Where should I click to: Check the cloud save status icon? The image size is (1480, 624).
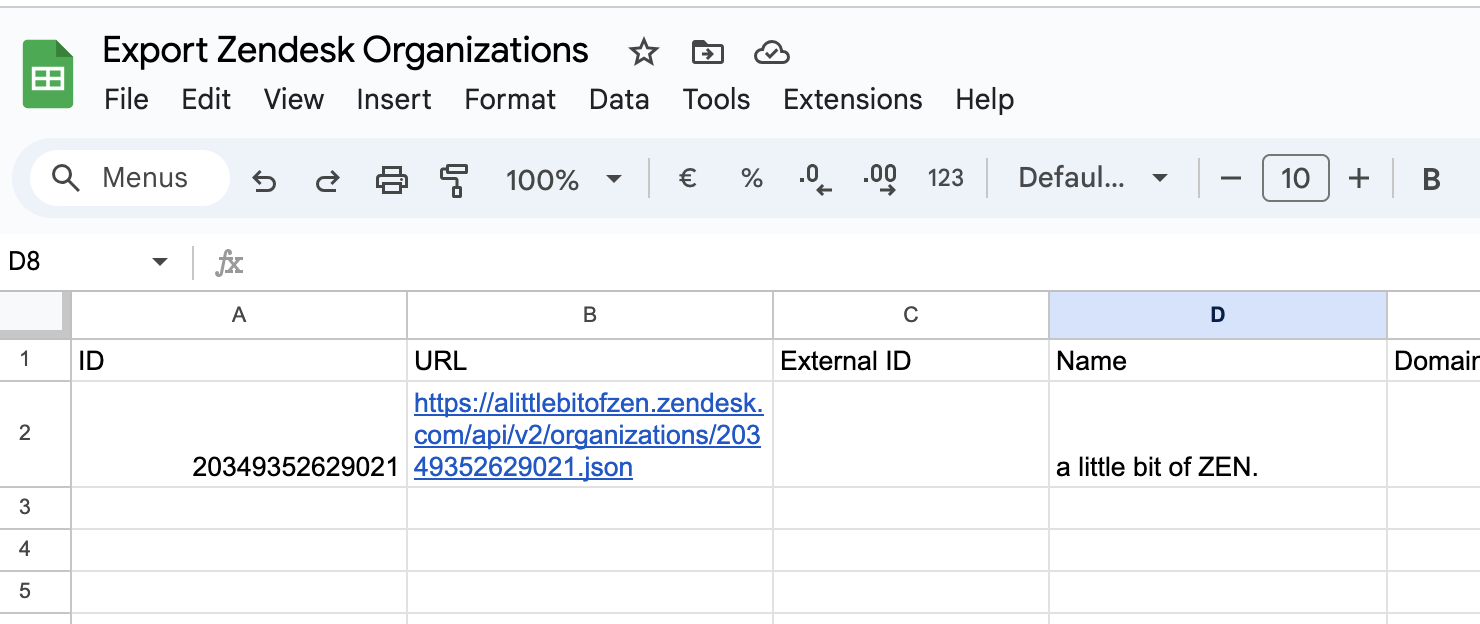click(772, 52)
